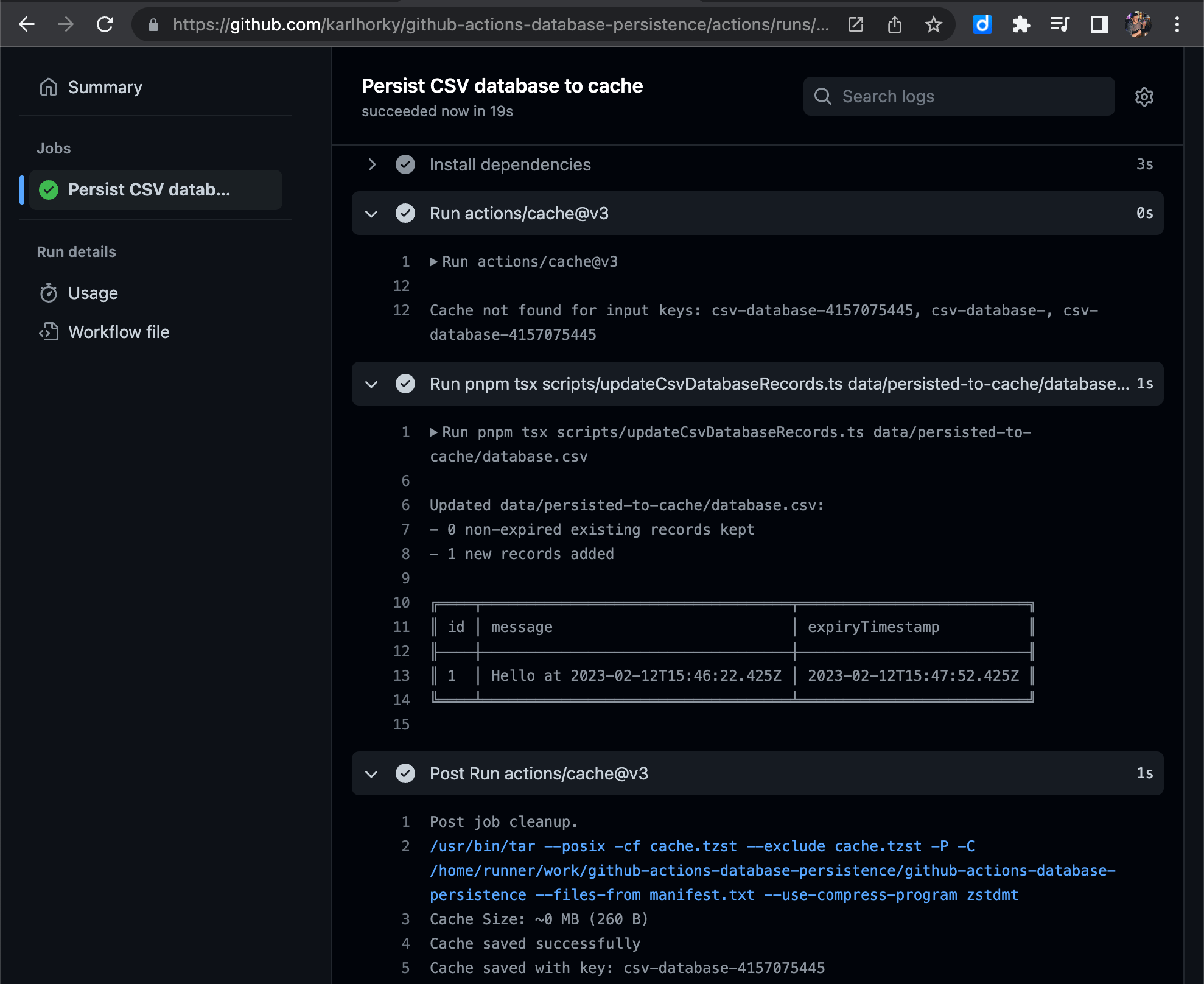This screenshot has height=984, width=1204.
Task: Open the Summary page
Action: pos(105,87)
